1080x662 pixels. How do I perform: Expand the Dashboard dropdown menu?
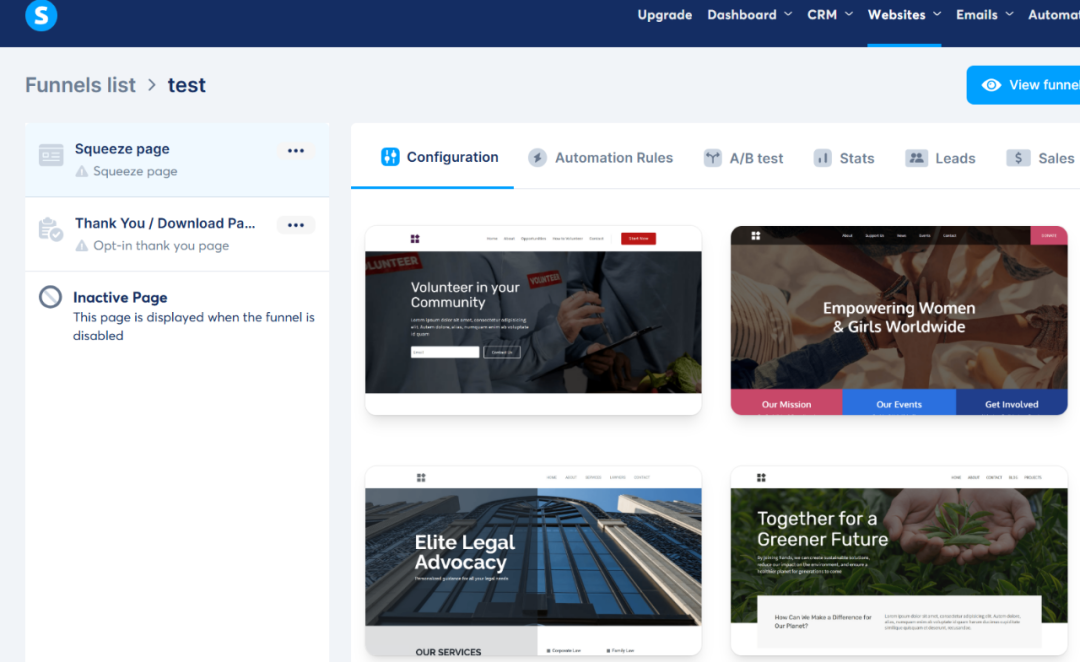pos(750,15)
